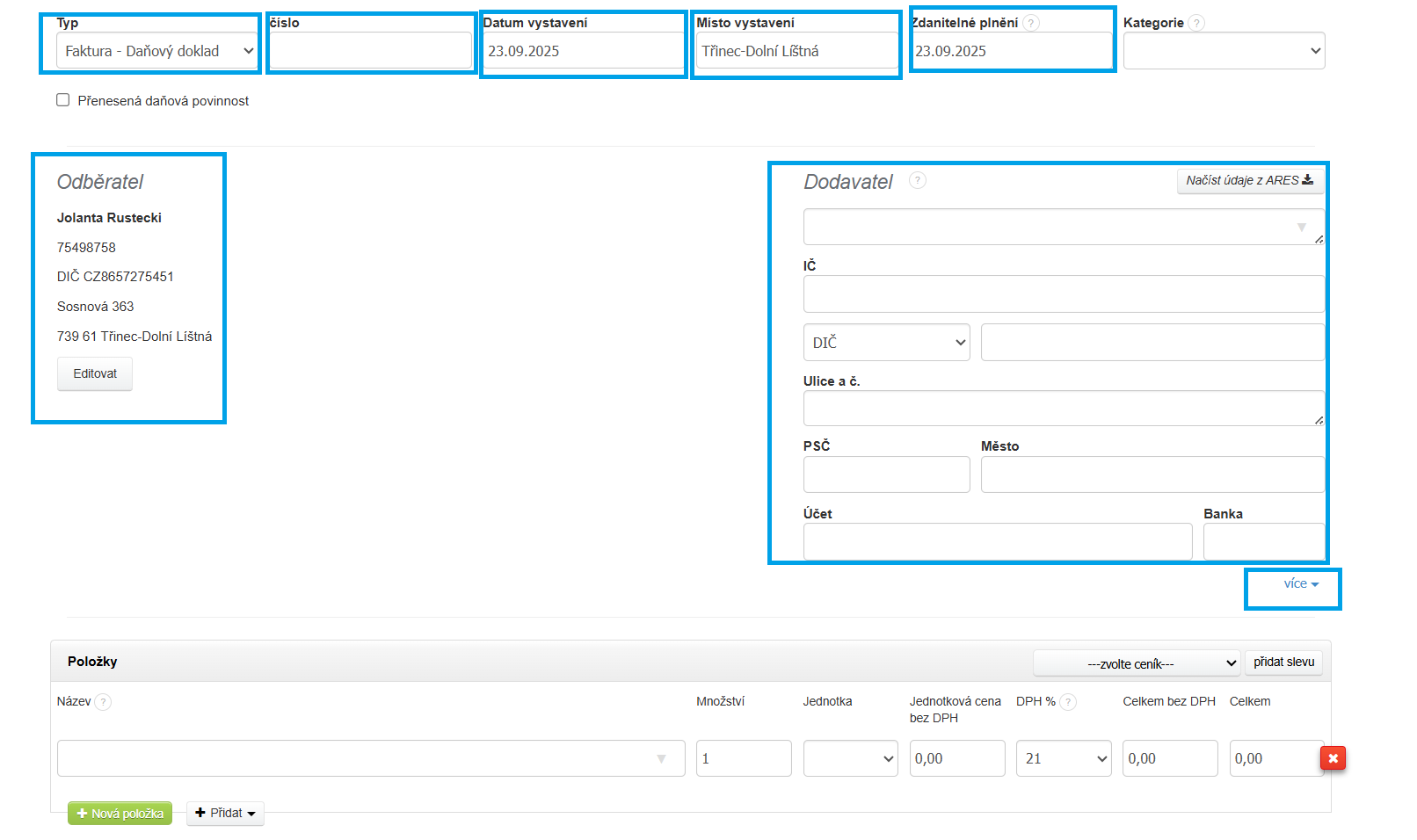Image resolution: width=1417 pixels, height=840 pixels.
Task: Click the Editovat button under Odběratel
Action: coord(95,373)
